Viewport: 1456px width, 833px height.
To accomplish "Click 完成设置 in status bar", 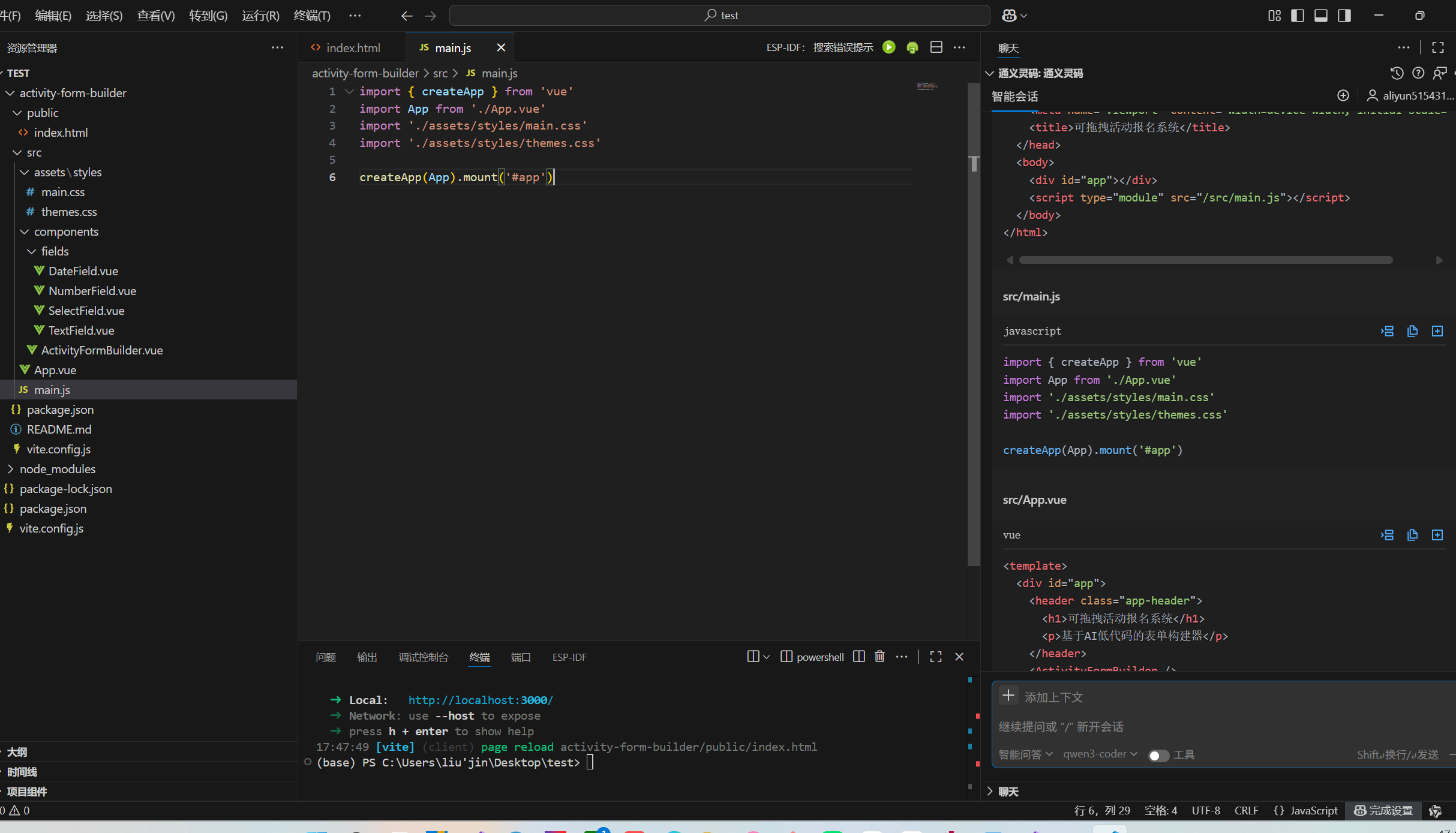I will click(x=1383, y=810).
